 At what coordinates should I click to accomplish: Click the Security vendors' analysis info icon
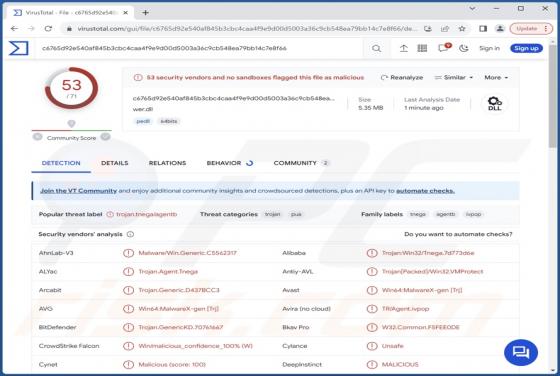coord(130,234)
